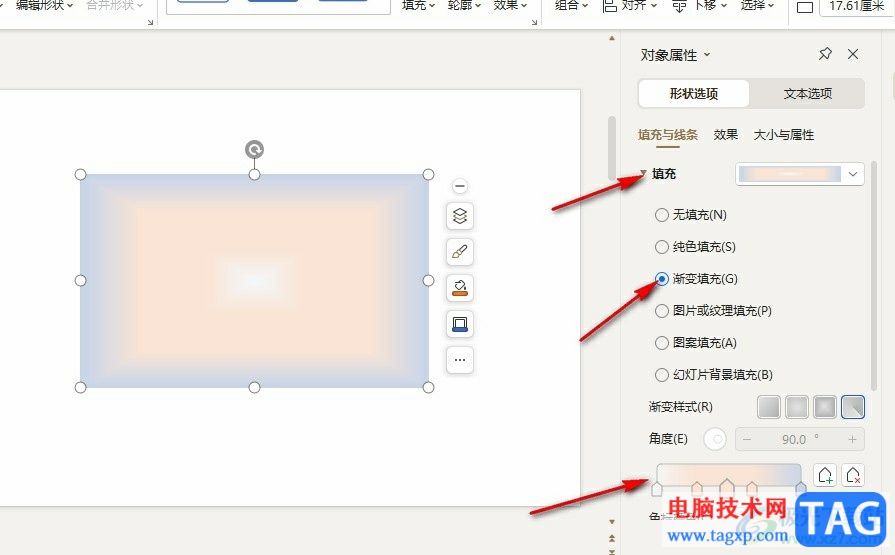Click the scroll down arrow of slide area

[611, 522]
